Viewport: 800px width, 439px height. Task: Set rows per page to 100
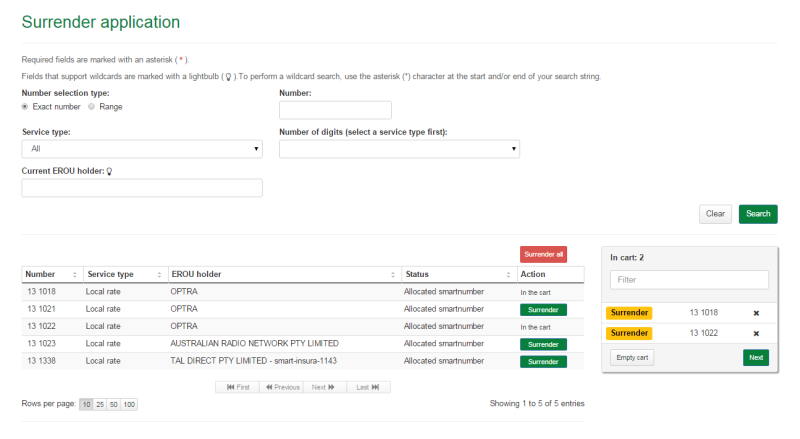point(129,405)
